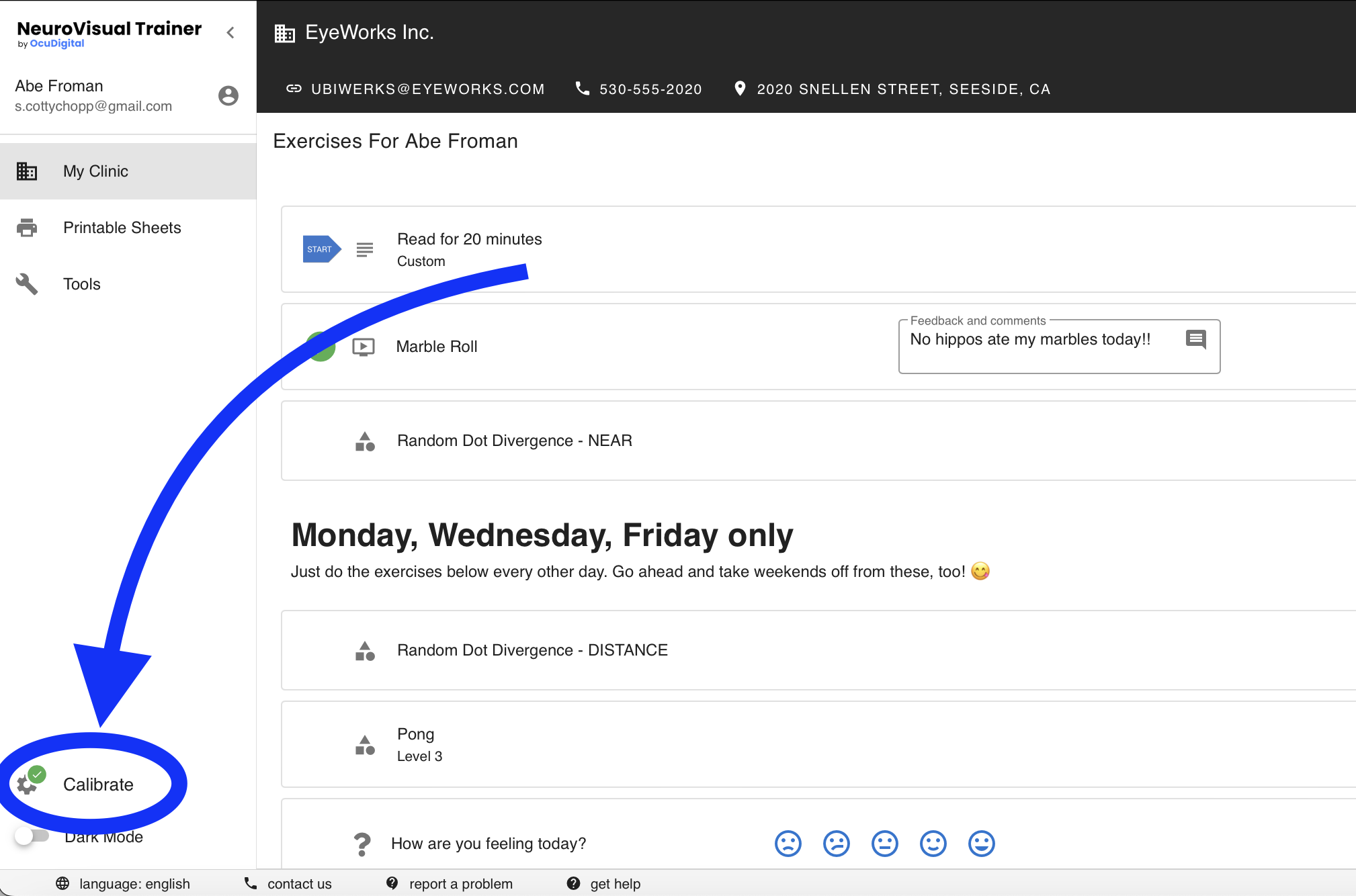Change the language: english setting
Image resolution: width=1356 pixels, height=896 pixels.
point(134,884)
